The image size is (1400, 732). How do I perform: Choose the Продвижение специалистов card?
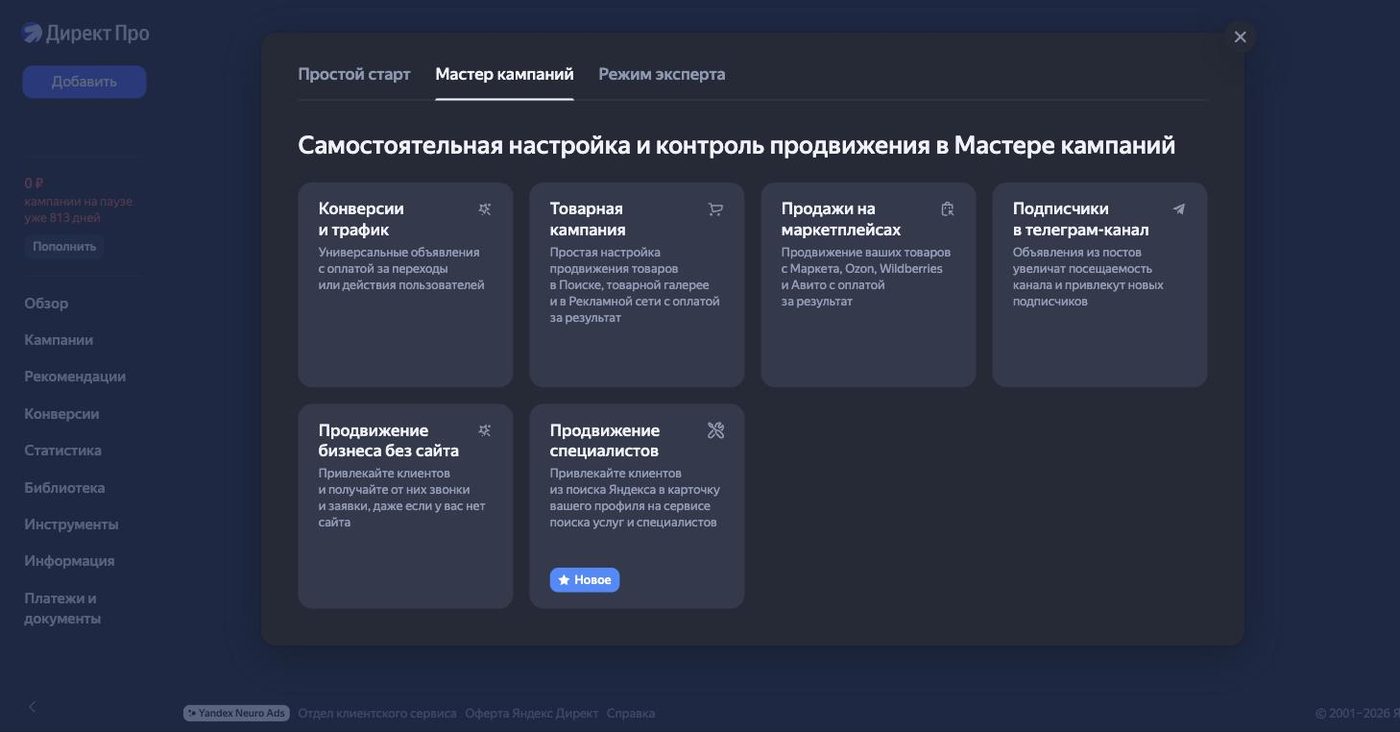pos(637,506)
